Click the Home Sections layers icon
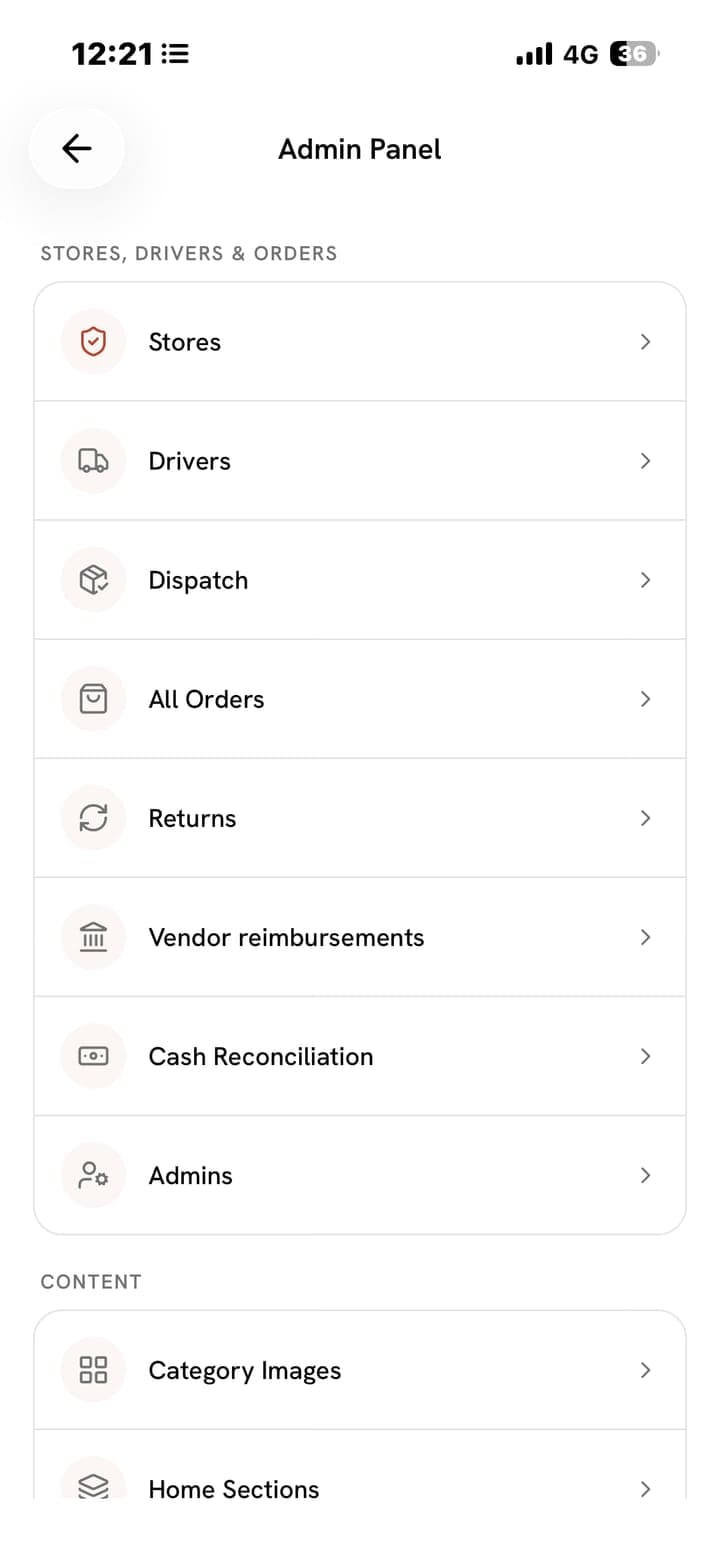The width and height of the screenshot is (720, 1561). (x=93, y=1485)
